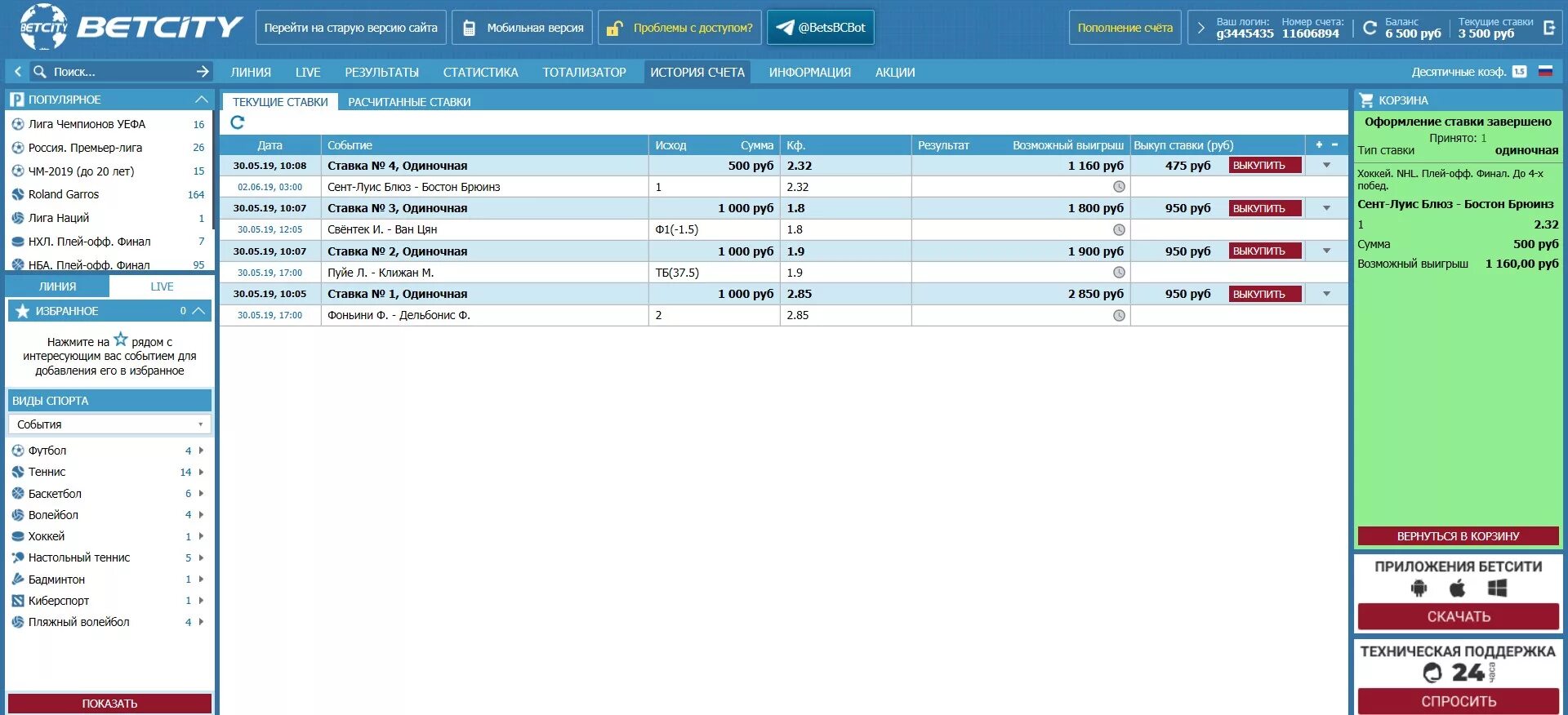Click the Live menu item
Image resolution: width=1568 pixels, height=715 pixels.
308,73
